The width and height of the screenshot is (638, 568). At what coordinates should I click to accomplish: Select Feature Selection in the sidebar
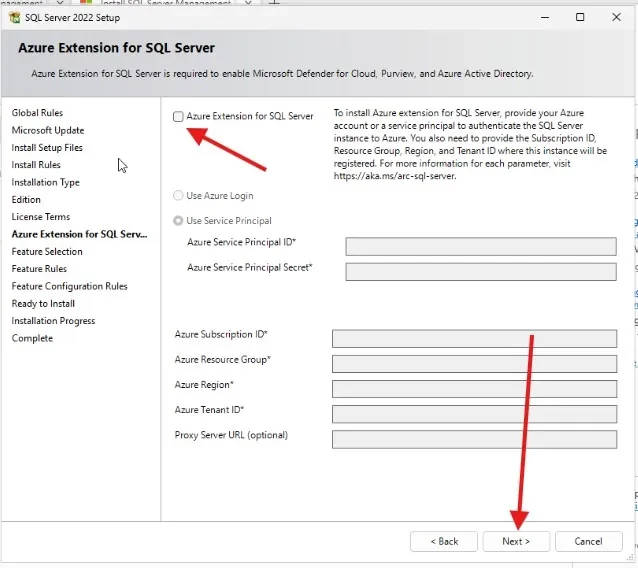[47, 252]
